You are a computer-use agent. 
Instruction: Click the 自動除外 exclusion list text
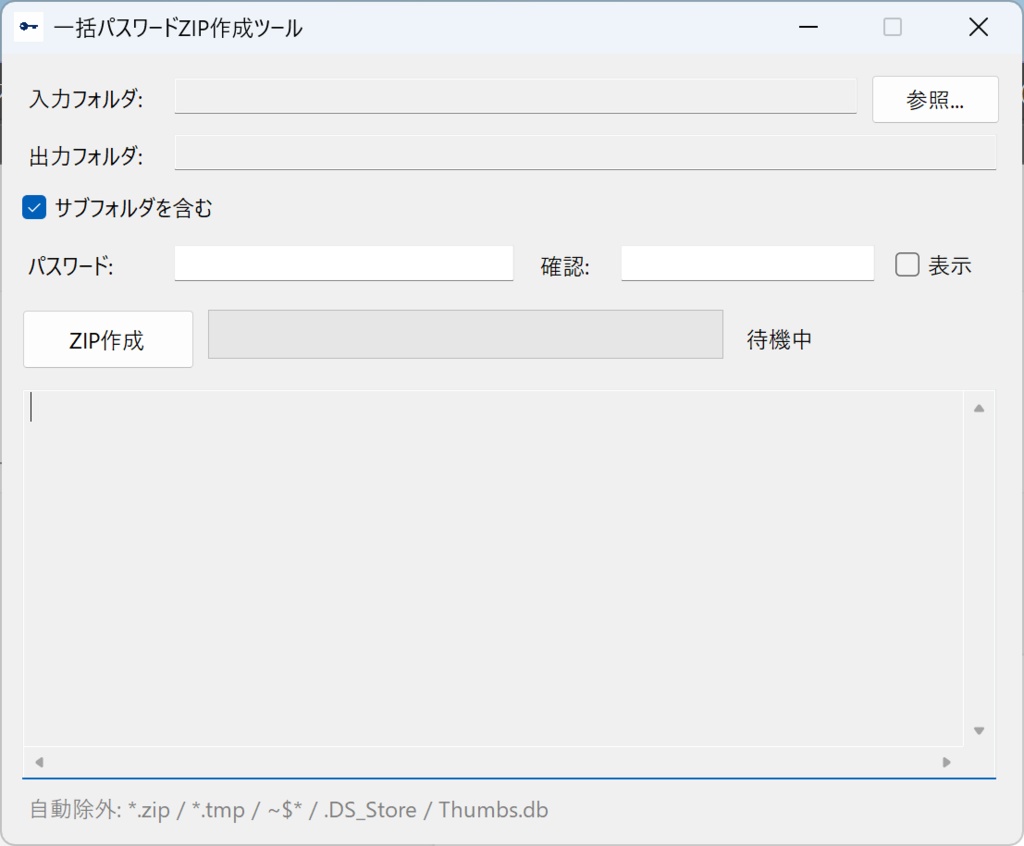coord(288,810)
